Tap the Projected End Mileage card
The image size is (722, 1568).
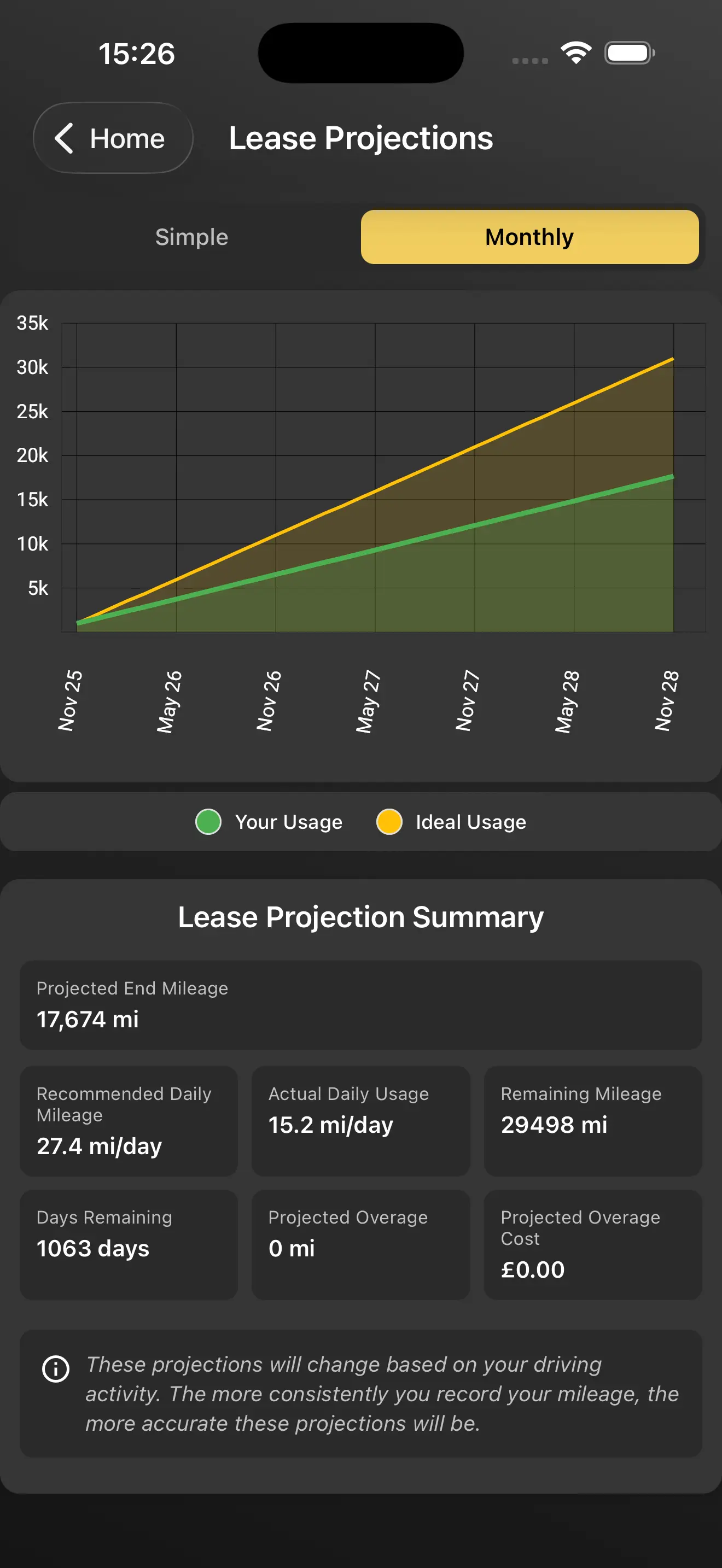(x=360, y=1004)
